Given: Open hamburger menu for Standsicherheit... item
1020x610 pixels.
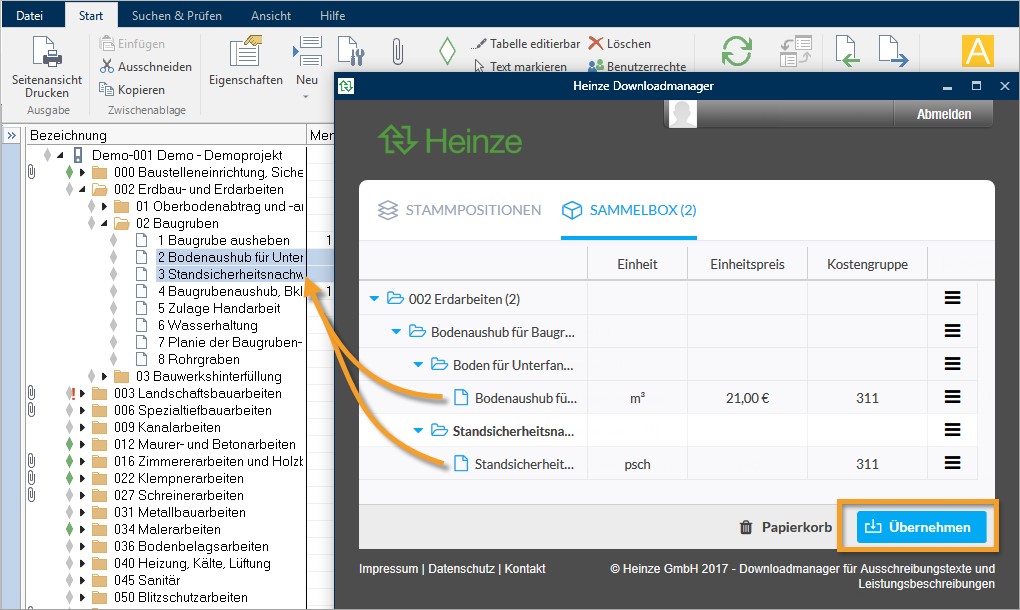Looking at the screenshot, I should tap(952, 462).
